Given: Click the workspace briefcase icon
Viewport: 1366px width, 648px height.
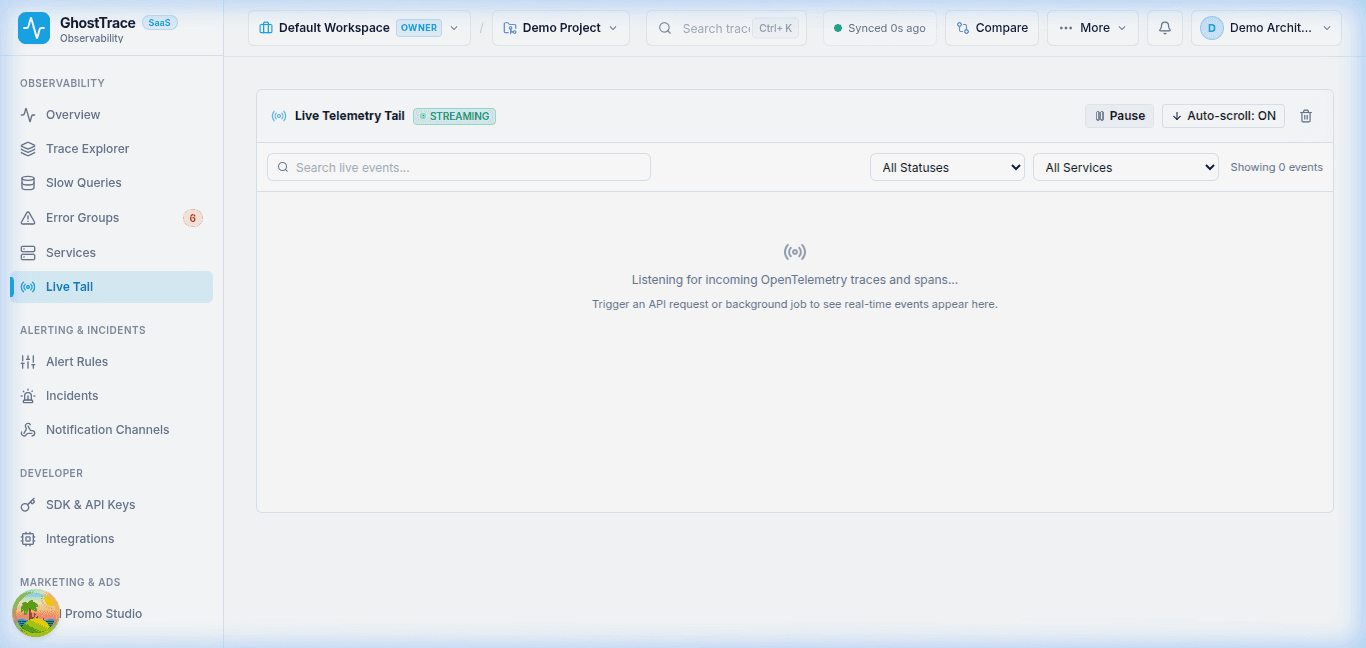Looking at the screenshot, I should [x=266, y=28].
